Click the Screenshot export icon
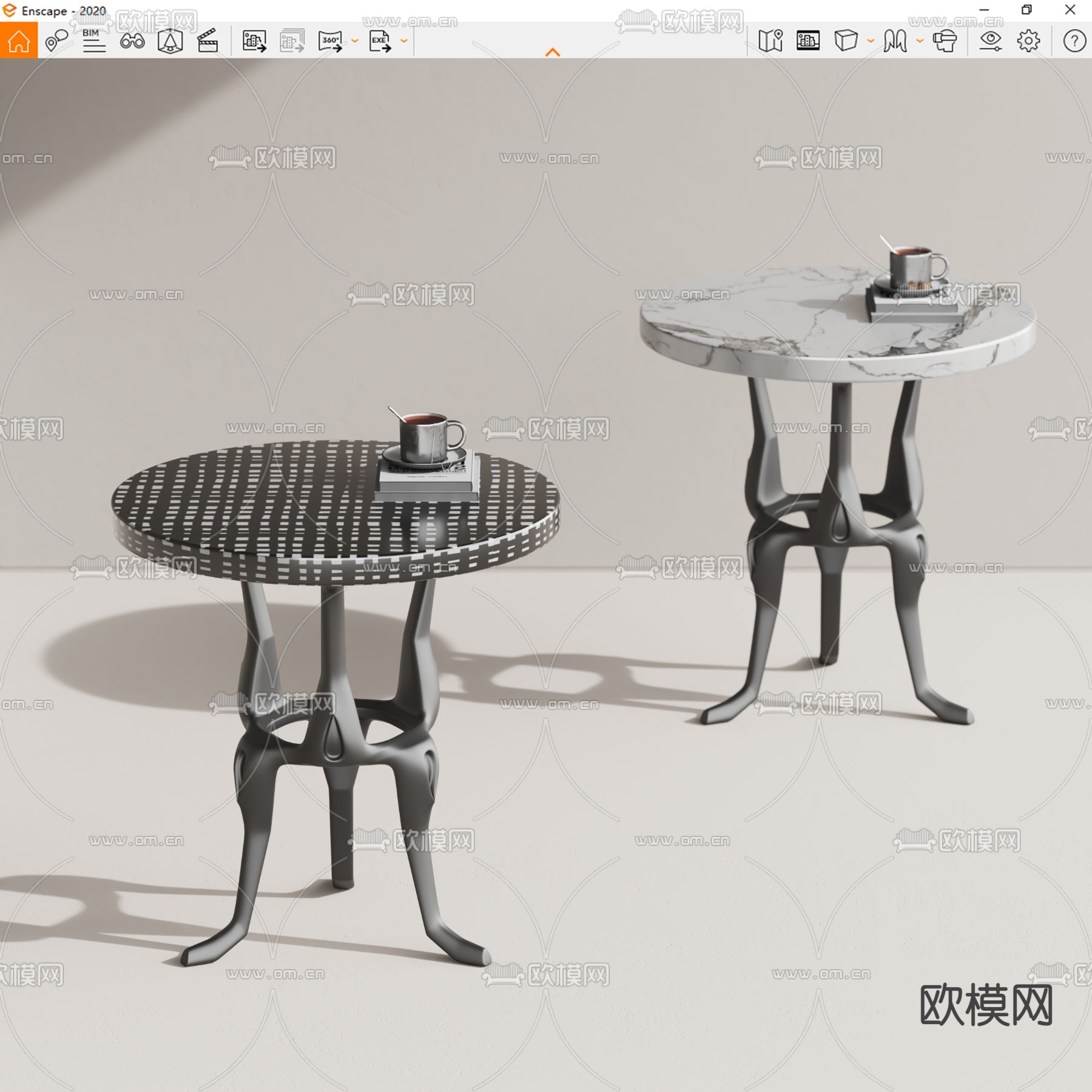Viewport: 1092px width, 1092px height. click(x=254, y=41)
